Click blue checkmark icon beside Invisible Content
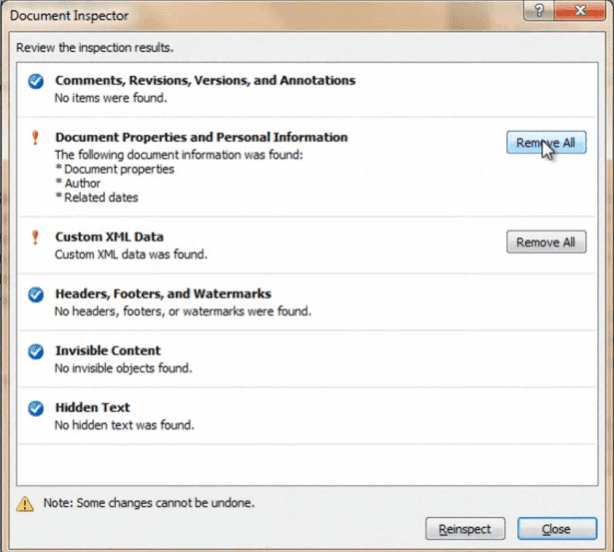Image resolution: width=614 pixels, height=552 pixels. 36,352
